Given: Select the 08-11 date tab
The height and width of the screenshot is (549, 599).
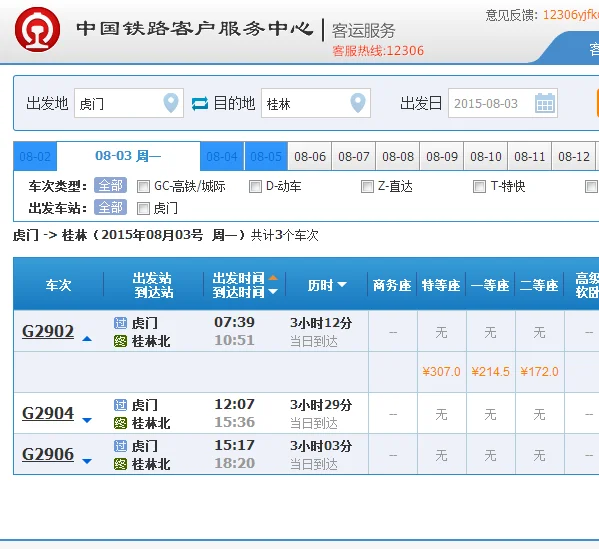Looking at the screenshot, I should 529,156.
